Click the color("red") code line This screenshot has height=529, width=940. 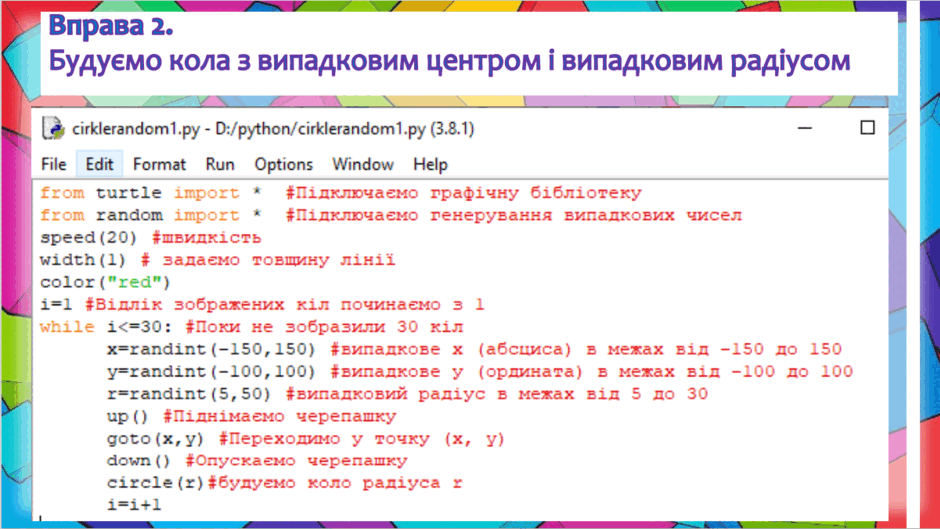tap(106, 282)
